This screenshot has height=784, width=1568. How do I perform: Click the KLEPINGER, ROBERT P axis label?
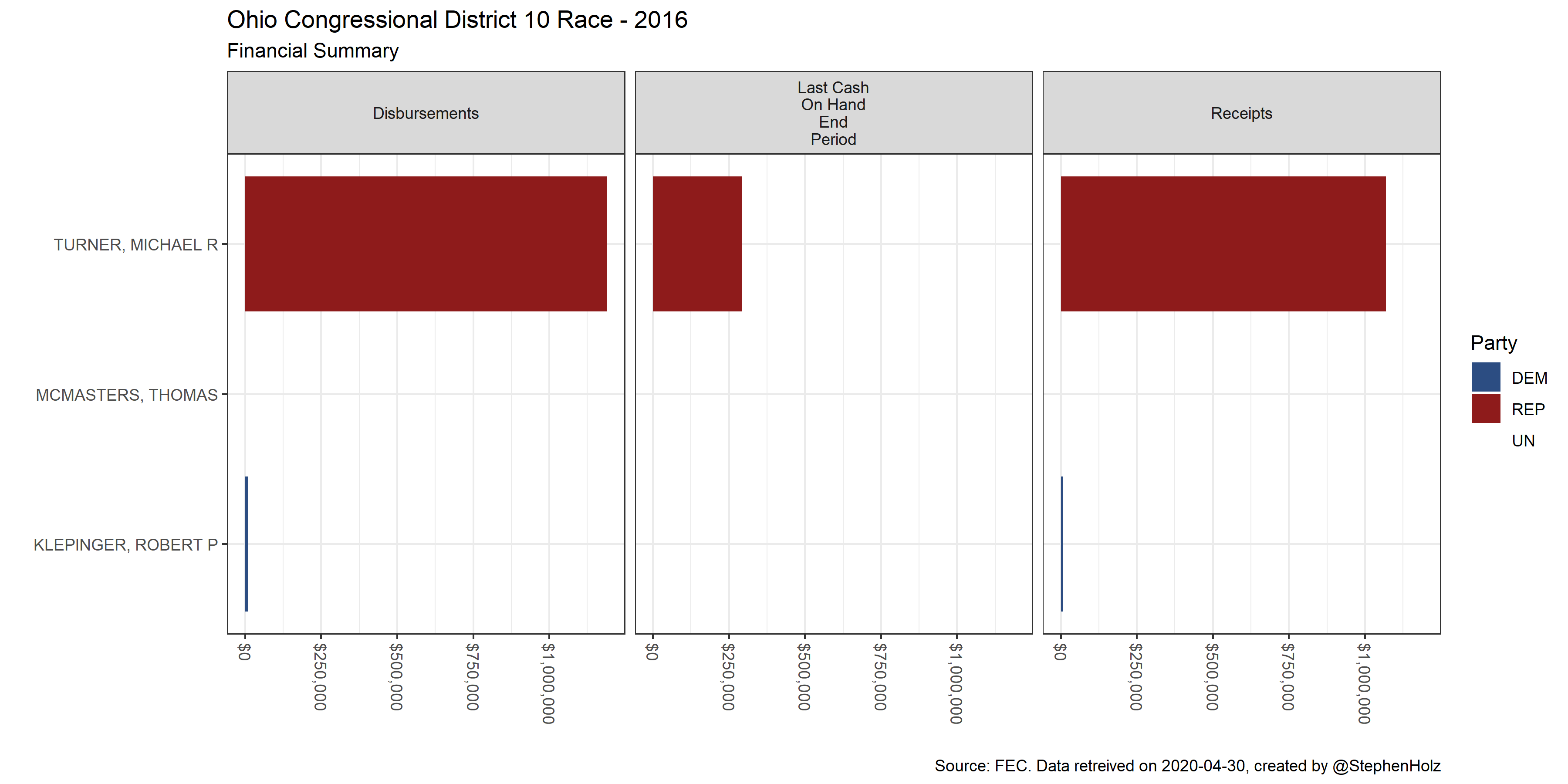click(x=125, y=545)
